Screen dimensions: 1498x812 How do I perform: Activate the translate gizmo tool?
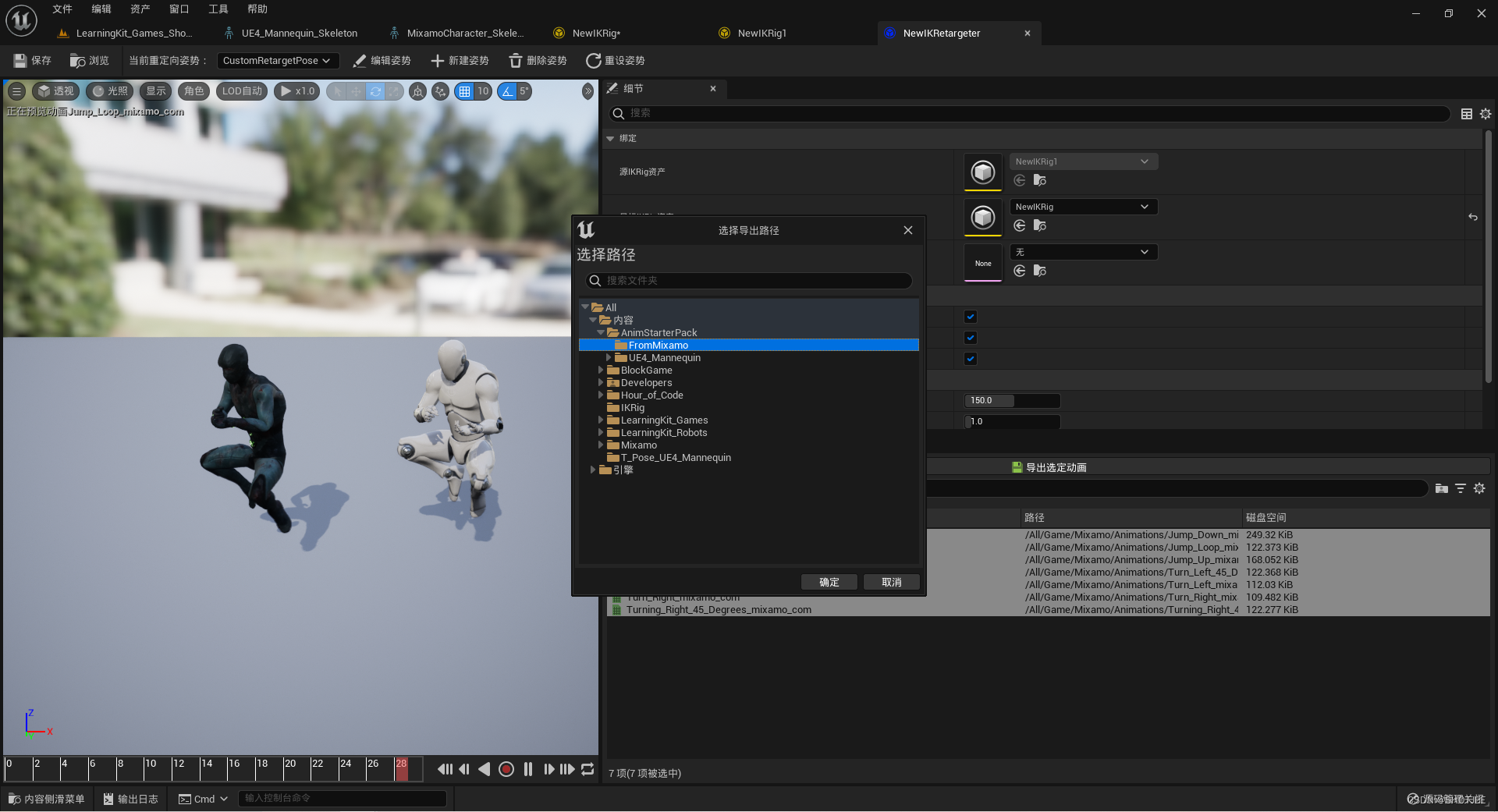pos(356,91)
